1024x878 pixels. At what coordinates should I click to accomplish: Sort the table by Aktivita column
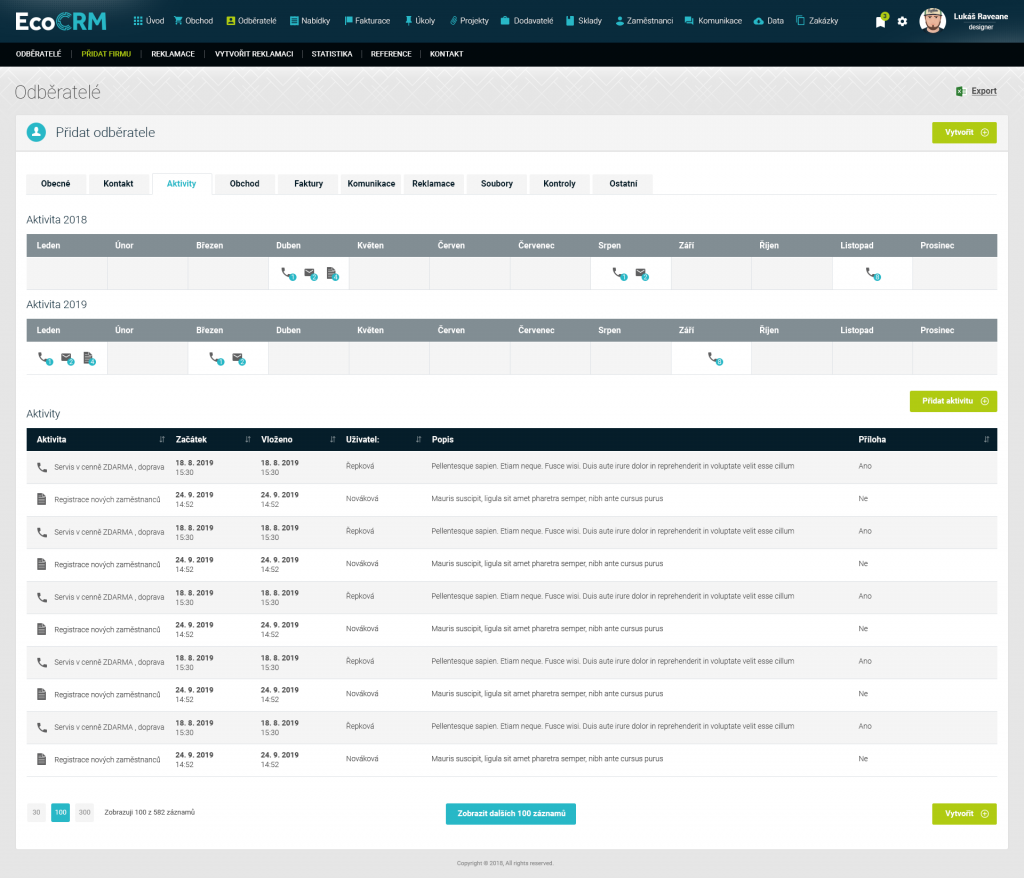point(162,439)
